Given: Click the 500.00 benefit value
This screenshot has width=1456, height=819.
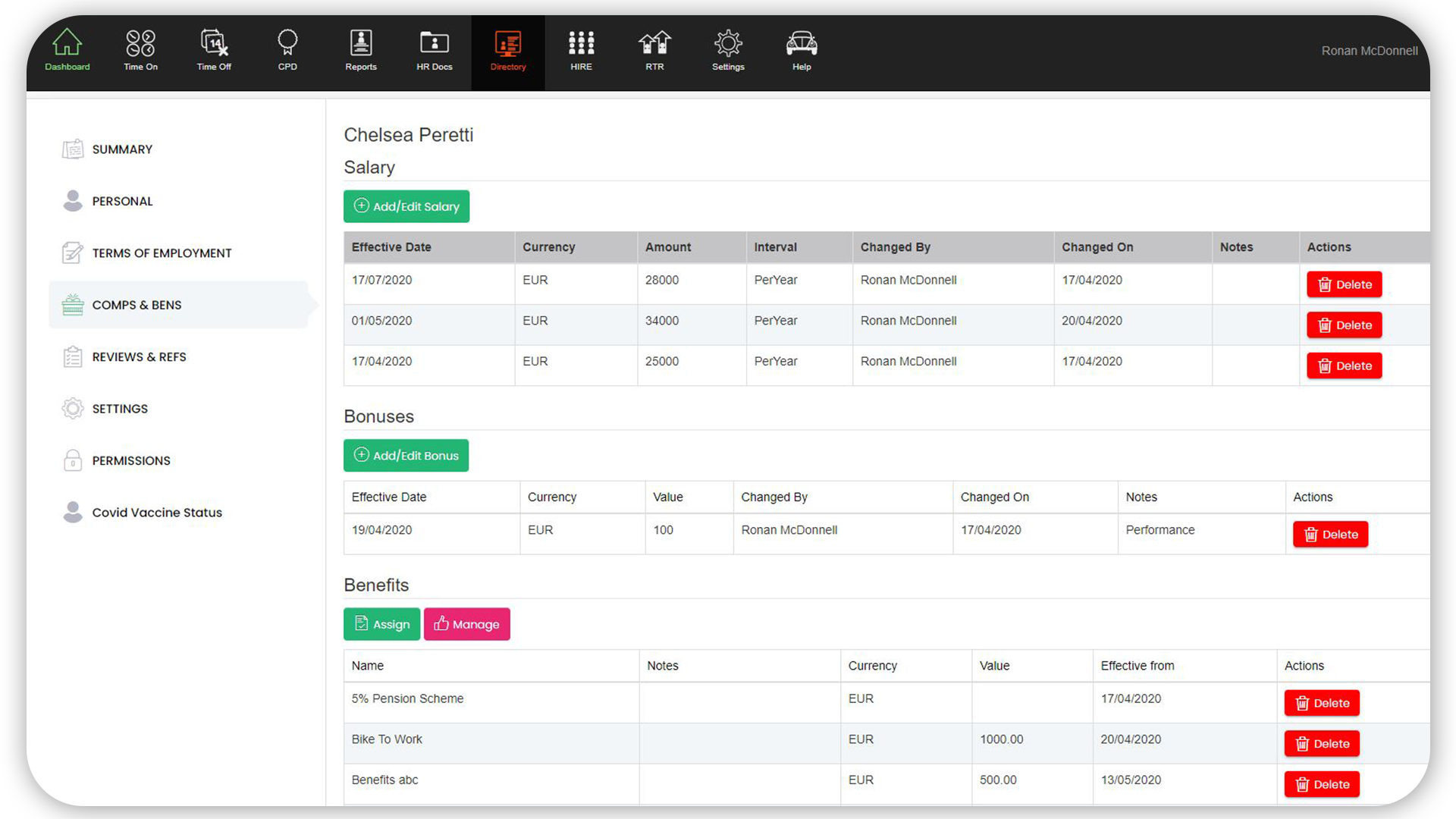Looking at the screenshot, I should tap(998, 780).
